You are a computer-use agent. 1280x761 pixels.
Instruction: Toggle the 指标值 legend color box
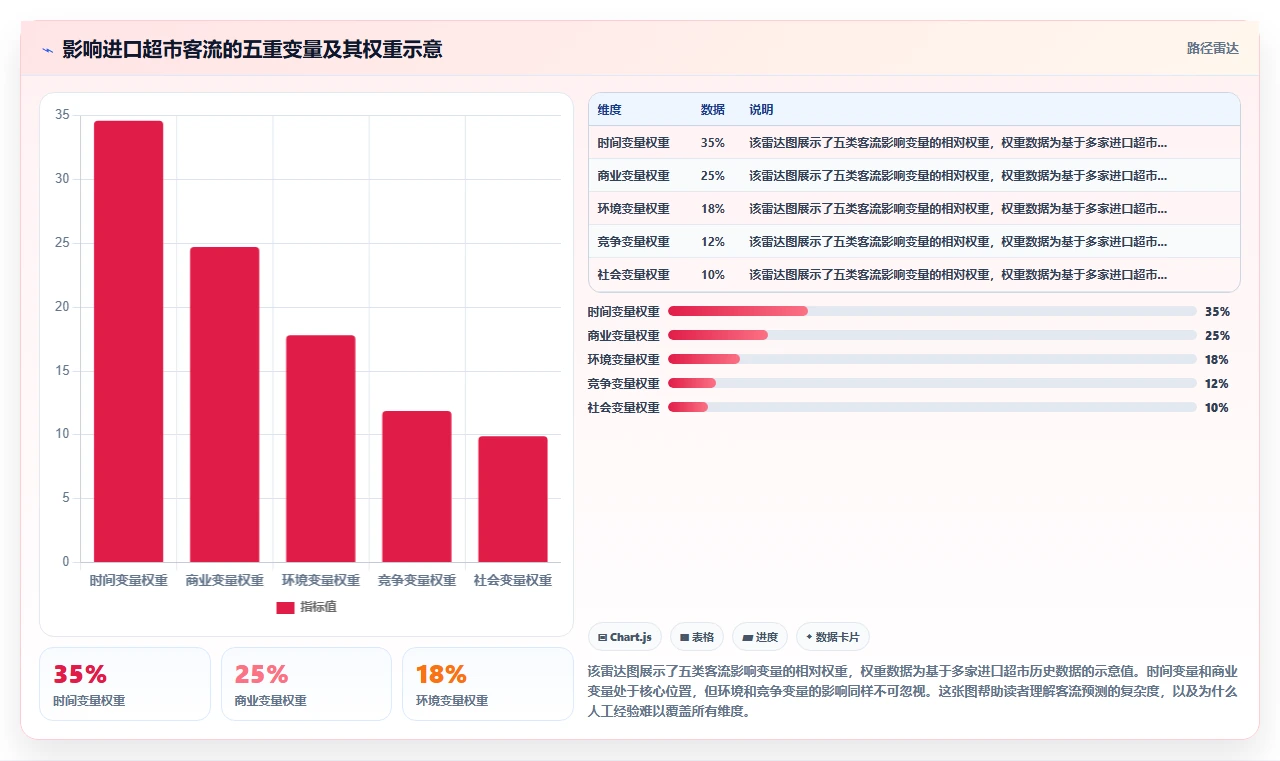(285, 607)
